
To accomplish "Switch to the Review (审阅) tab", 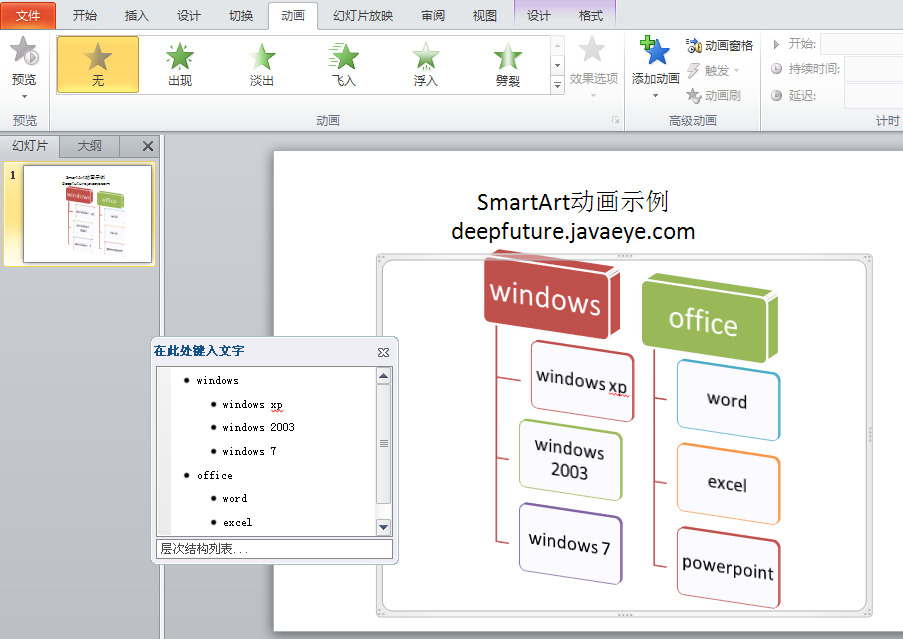I will [x=433, y=16].
